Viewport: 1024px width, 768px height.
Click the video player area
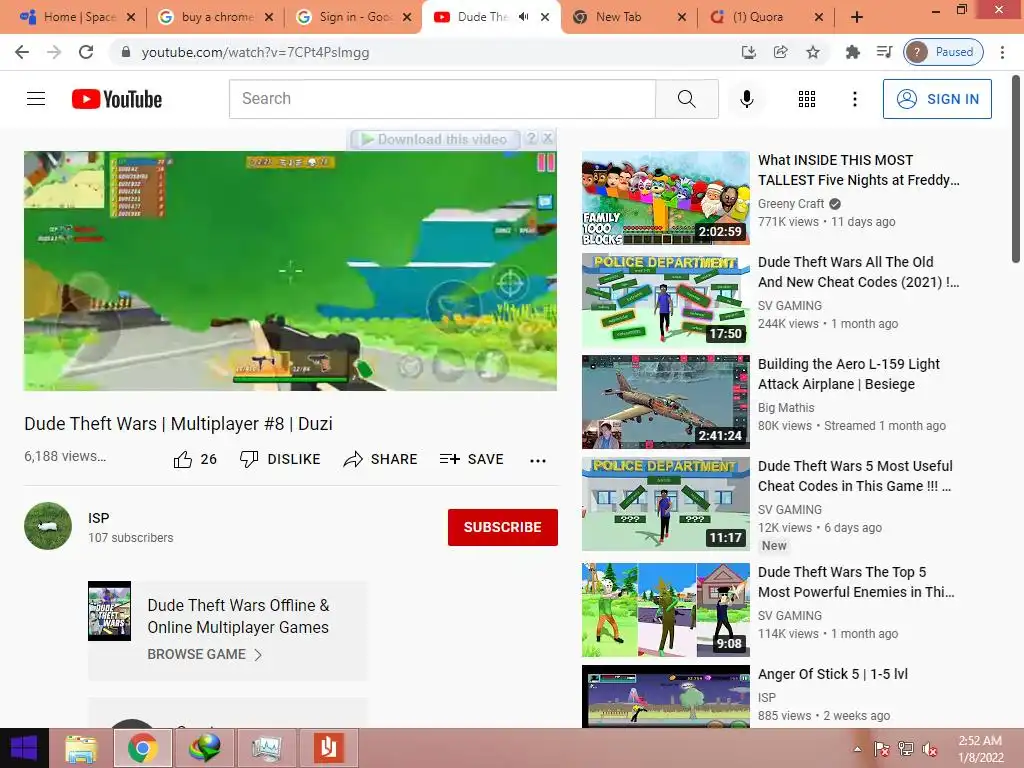coord(290,271)
